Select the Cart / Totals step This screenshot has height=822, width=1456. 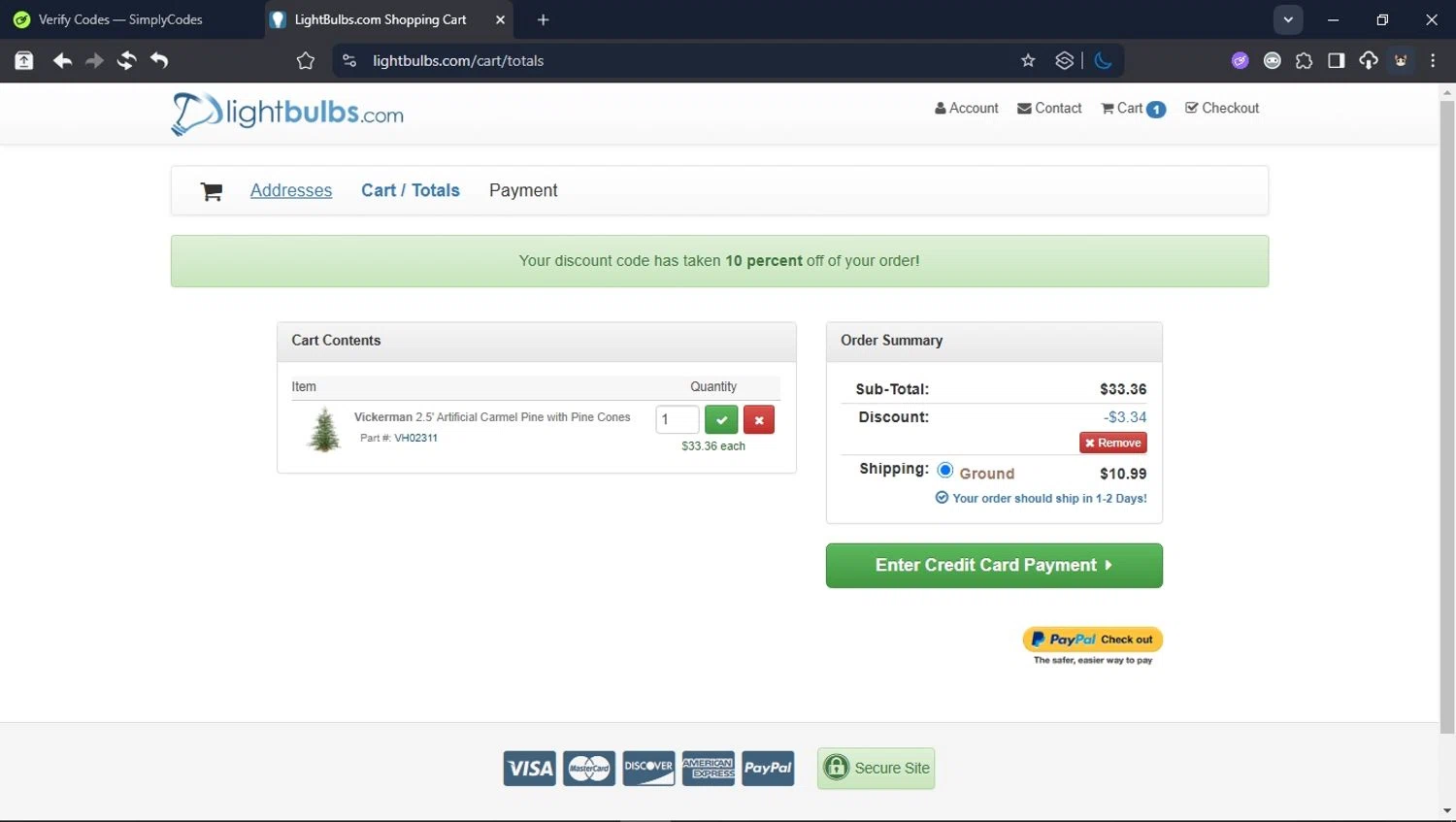411,190
